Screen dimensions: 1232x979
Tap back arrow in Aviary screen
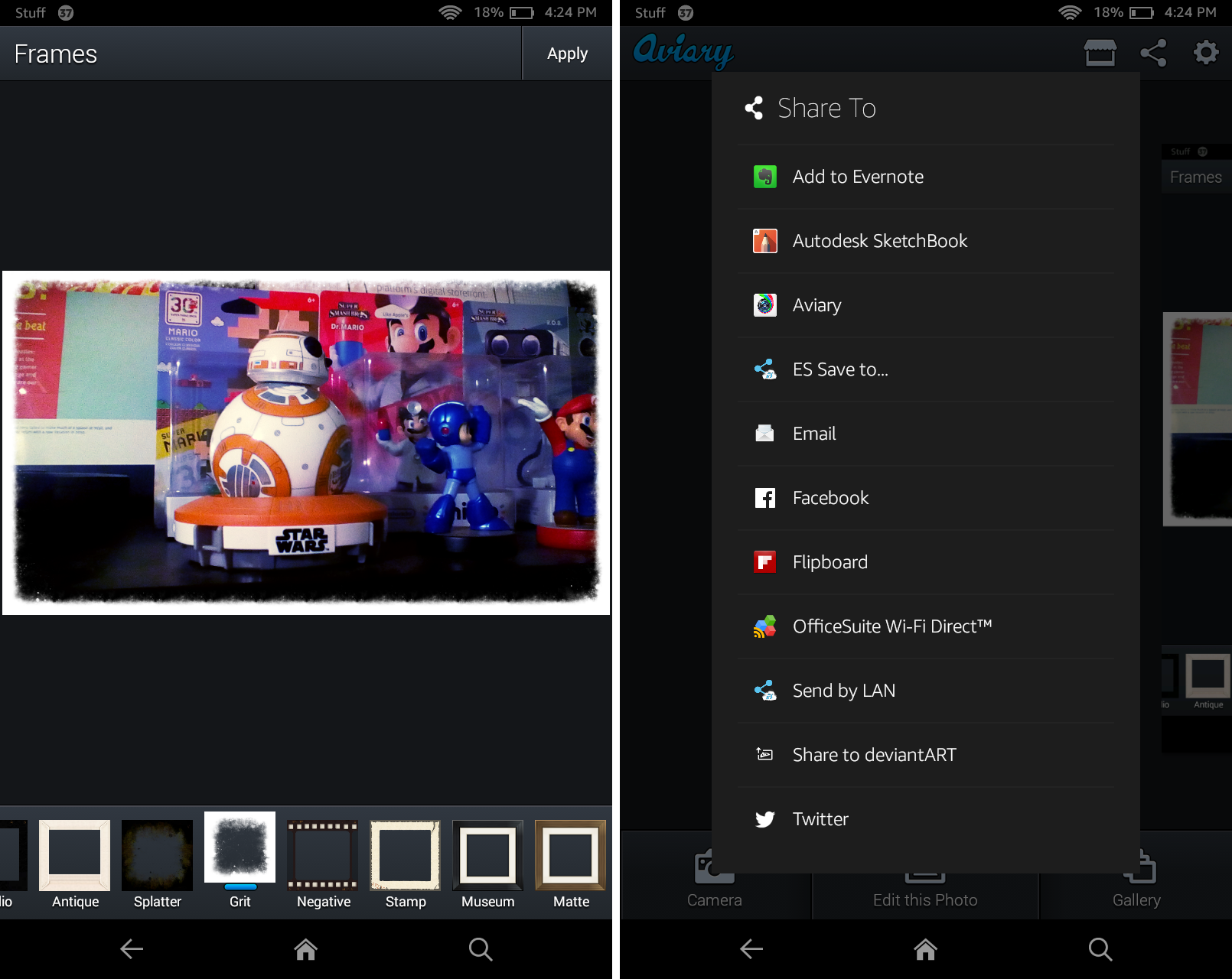[x=751, y=949]
